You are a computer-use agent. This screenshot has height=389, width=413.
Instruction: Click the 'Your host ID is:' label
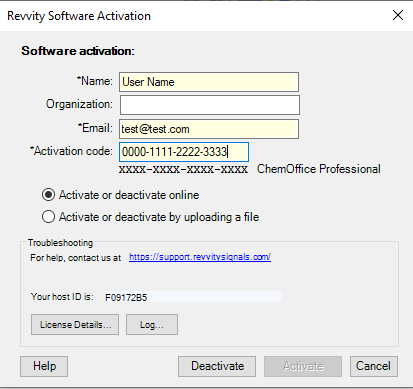click(x=62, y=296)
